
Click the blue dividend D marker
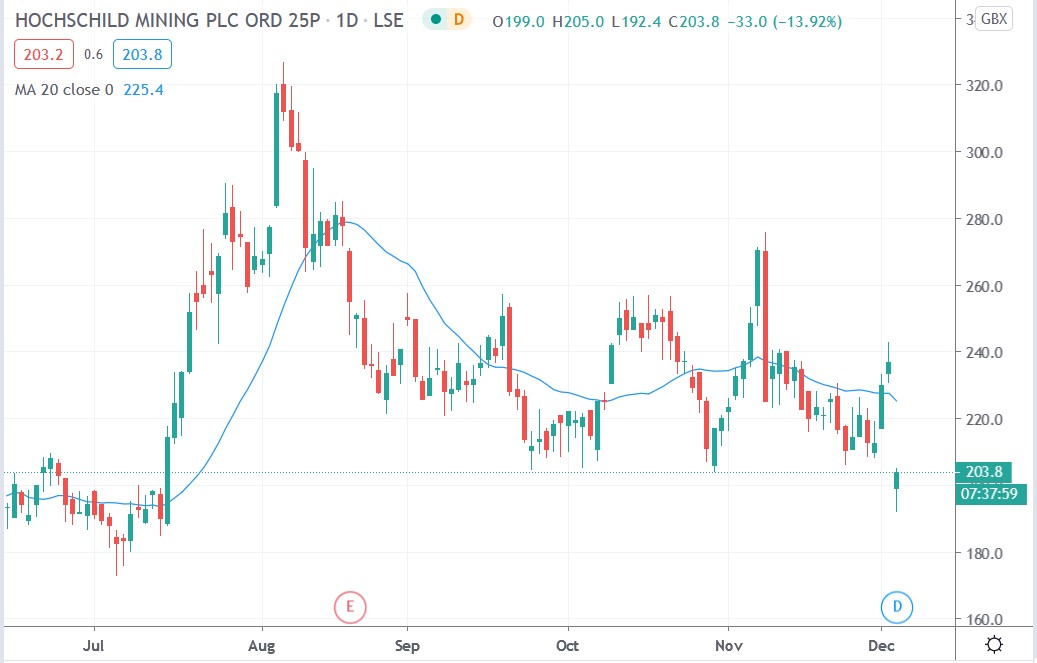897,607
